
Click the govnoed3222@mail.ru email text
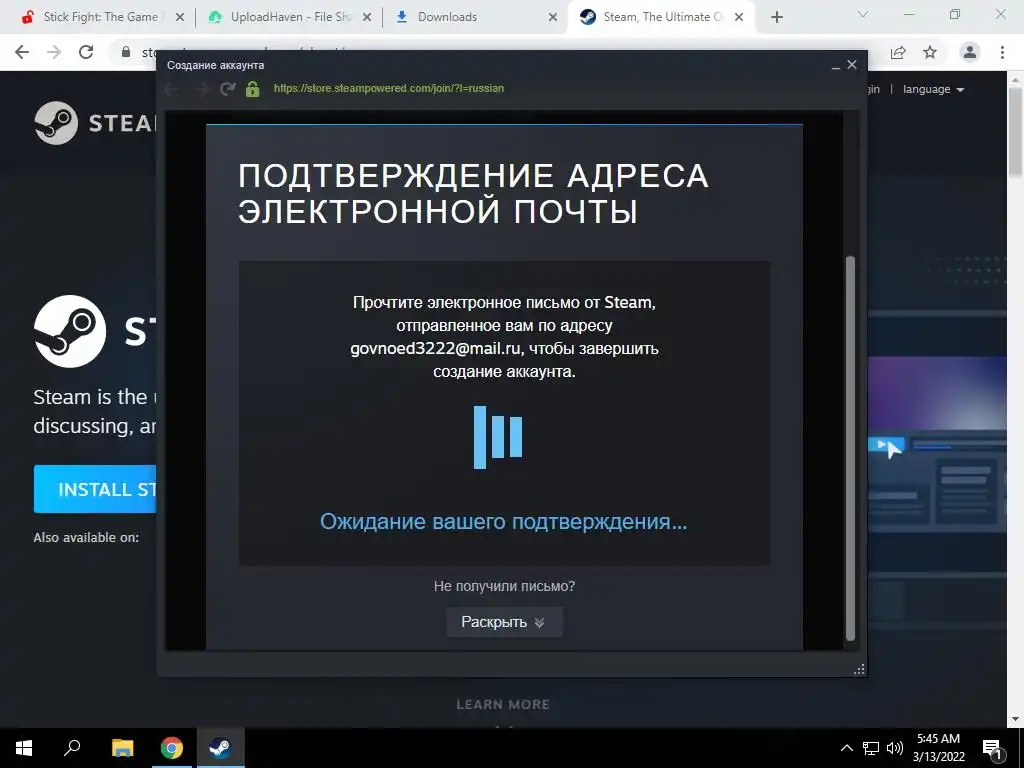[x=435, y=348]
